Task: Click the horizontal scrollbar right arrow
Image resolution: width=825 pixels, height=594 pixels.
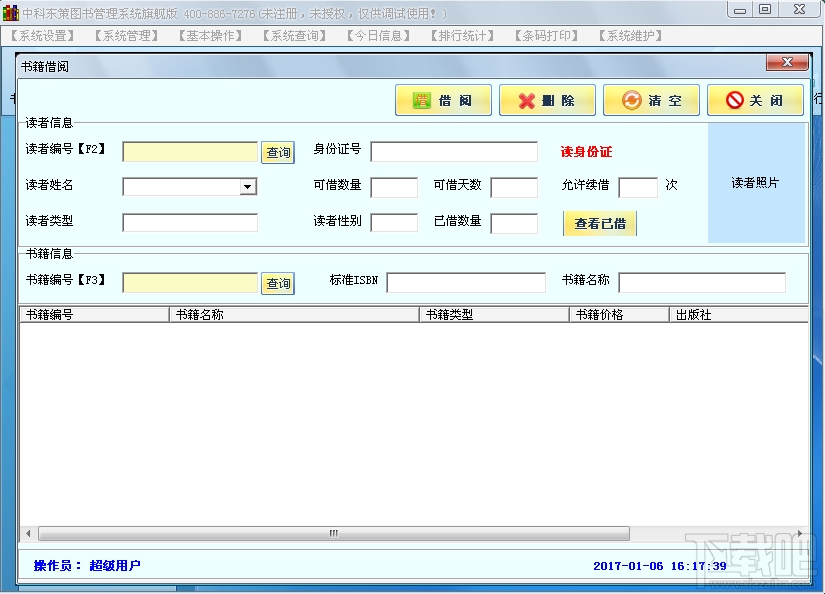Action: click(x=800, y=533)
